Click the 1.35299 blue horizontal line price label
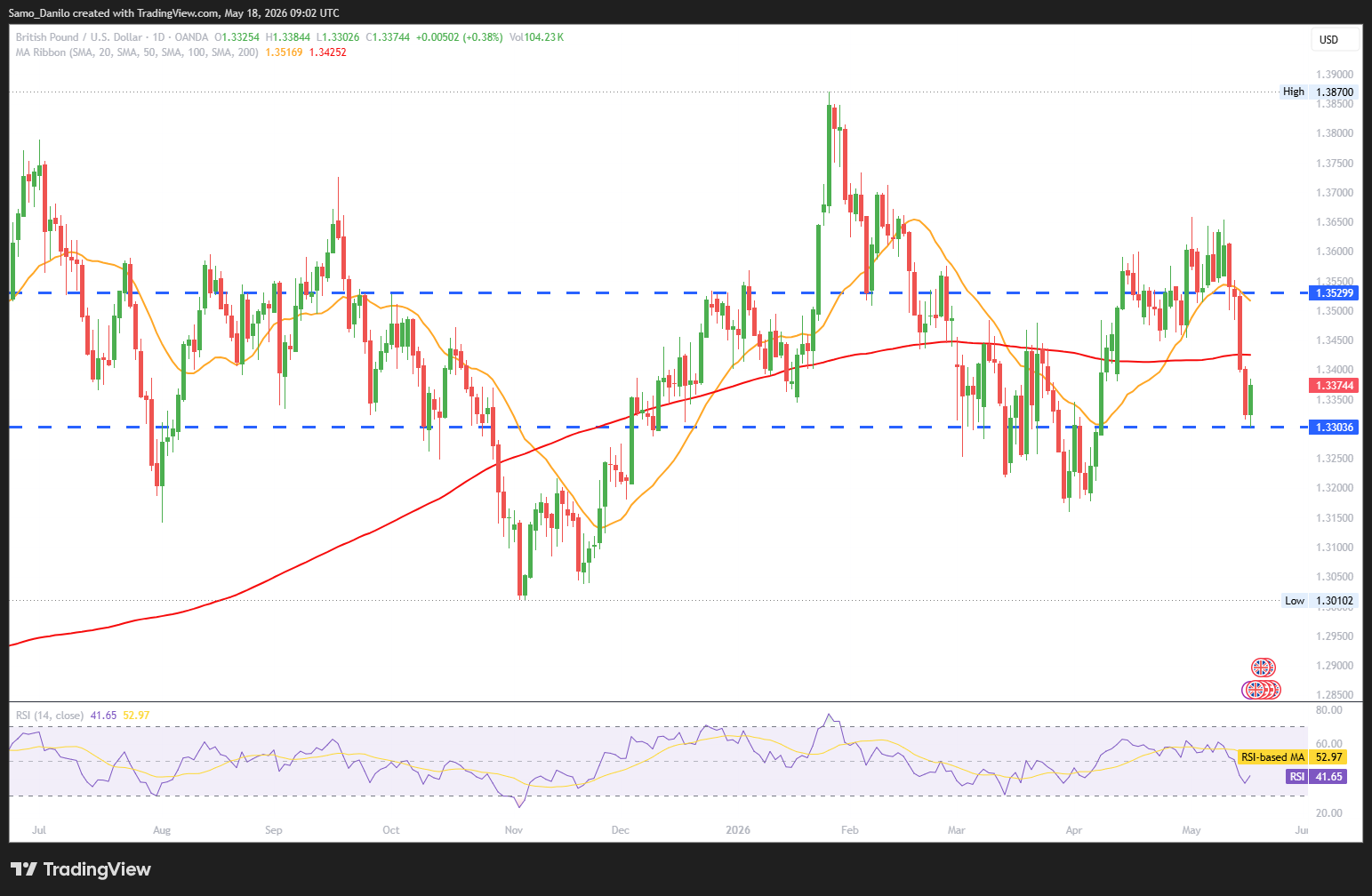Viewport: 1372px width, 896px height. [1335, 292]
